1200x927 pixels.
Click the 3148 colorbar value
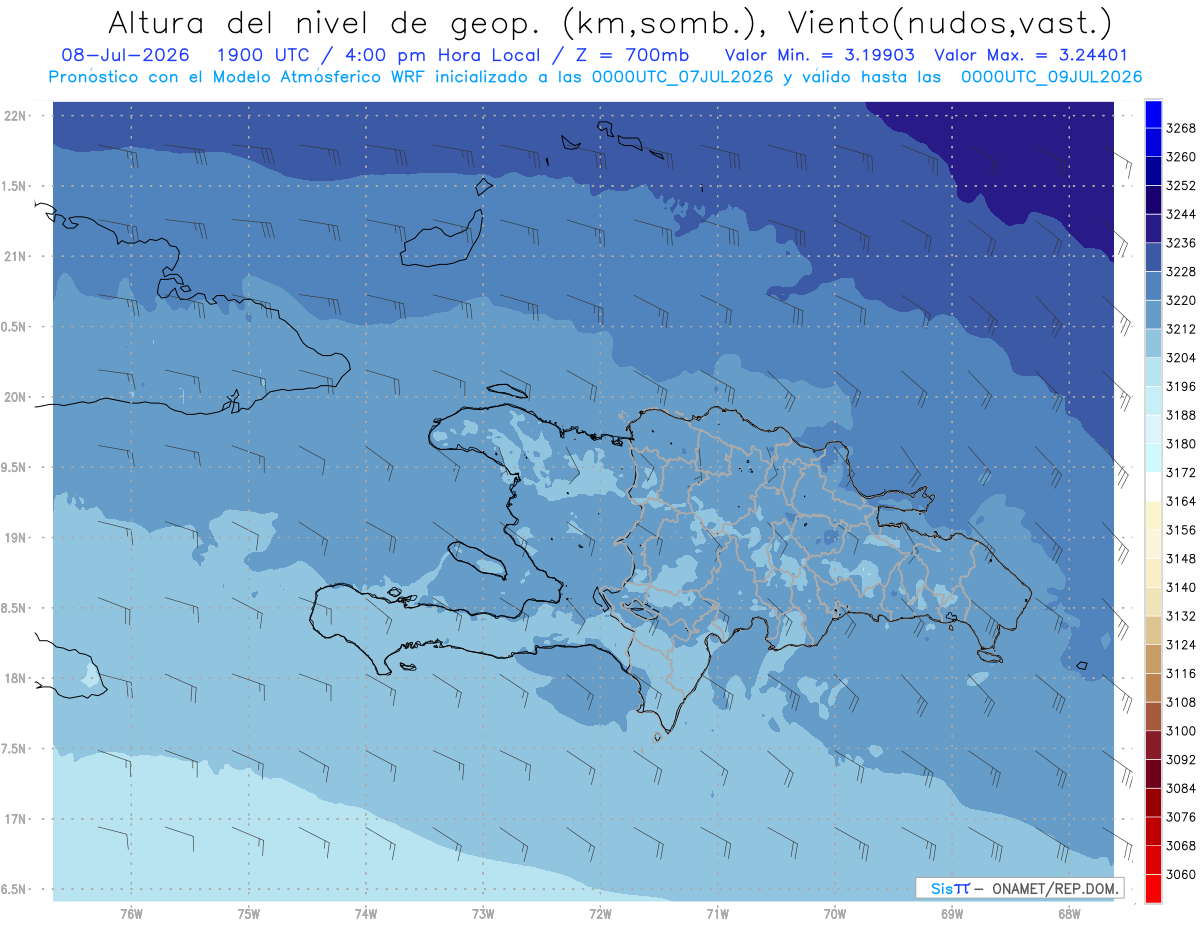tap(1181, 558)
